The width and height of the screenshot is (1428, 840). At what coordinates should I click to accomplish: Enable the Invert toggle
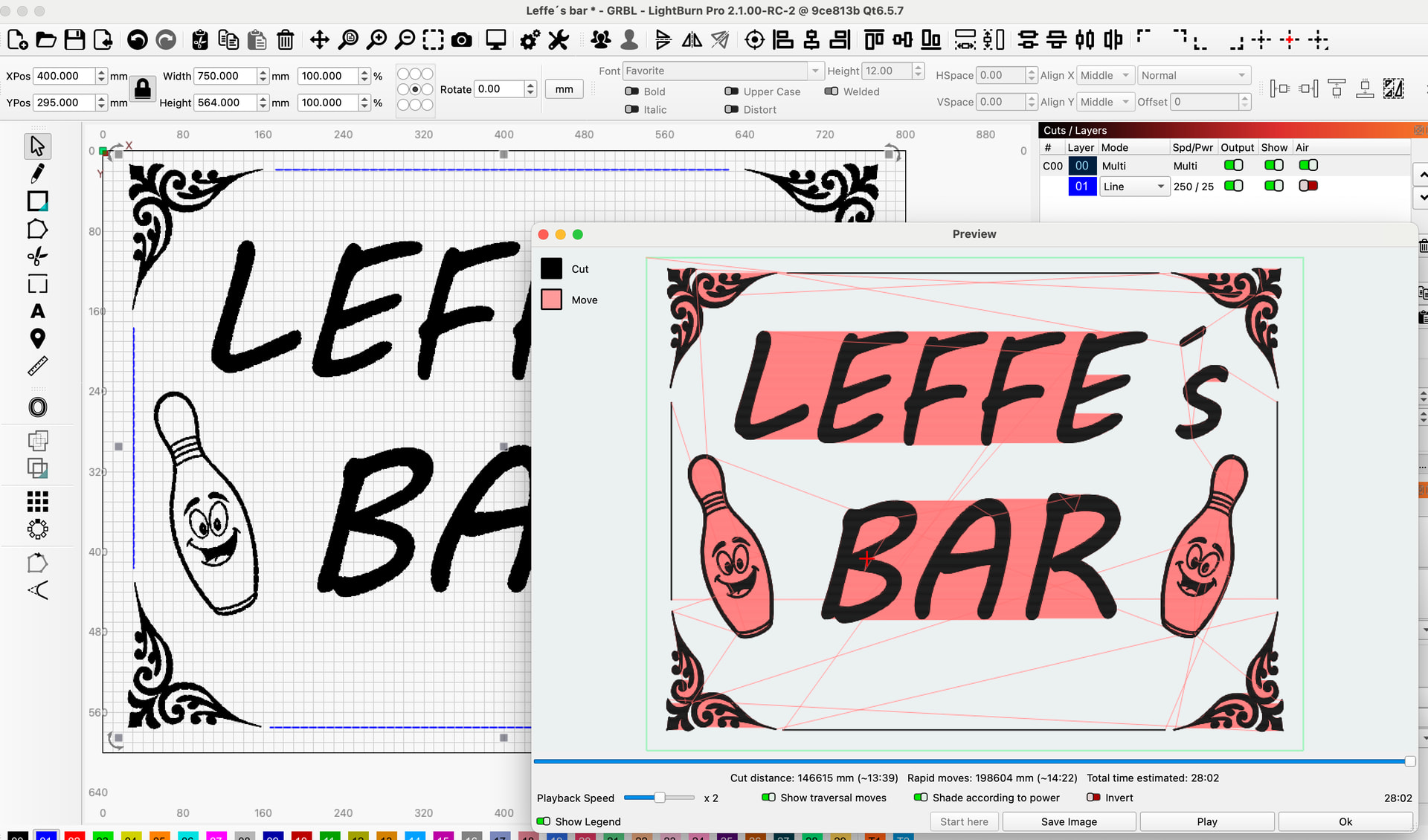1093,798
